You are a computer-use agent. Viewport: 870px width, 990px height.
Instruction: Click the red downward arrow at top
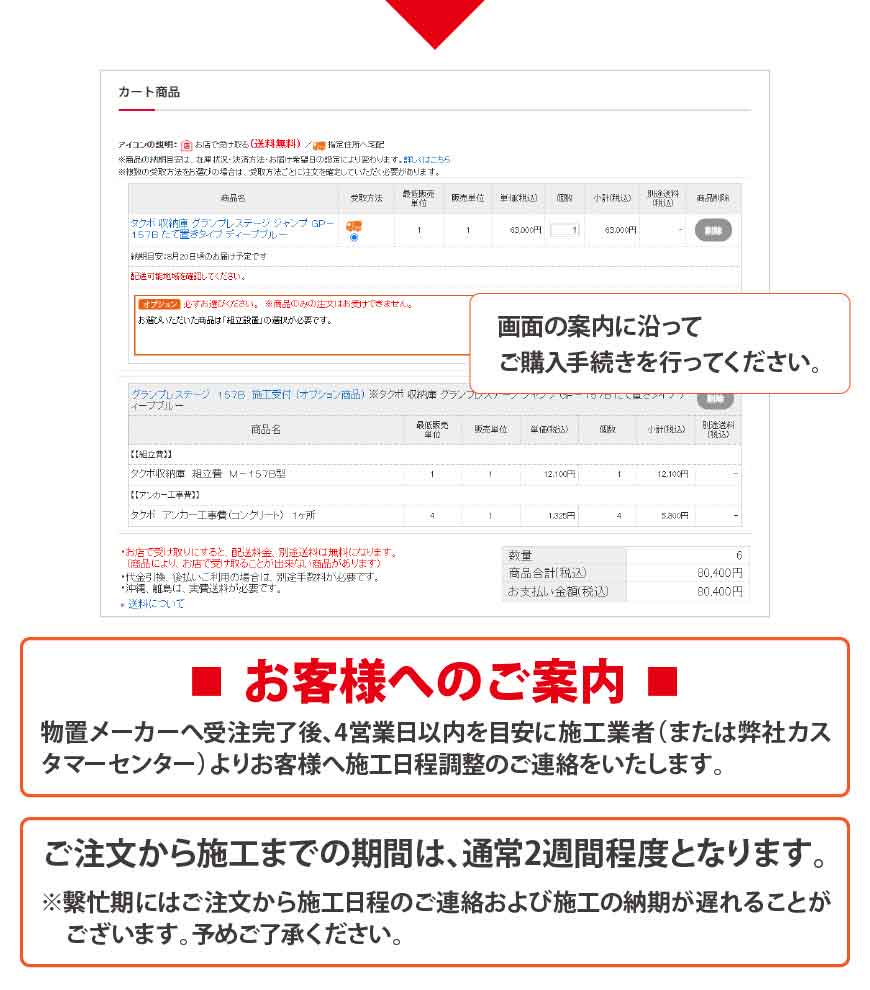tap(434, 20)
